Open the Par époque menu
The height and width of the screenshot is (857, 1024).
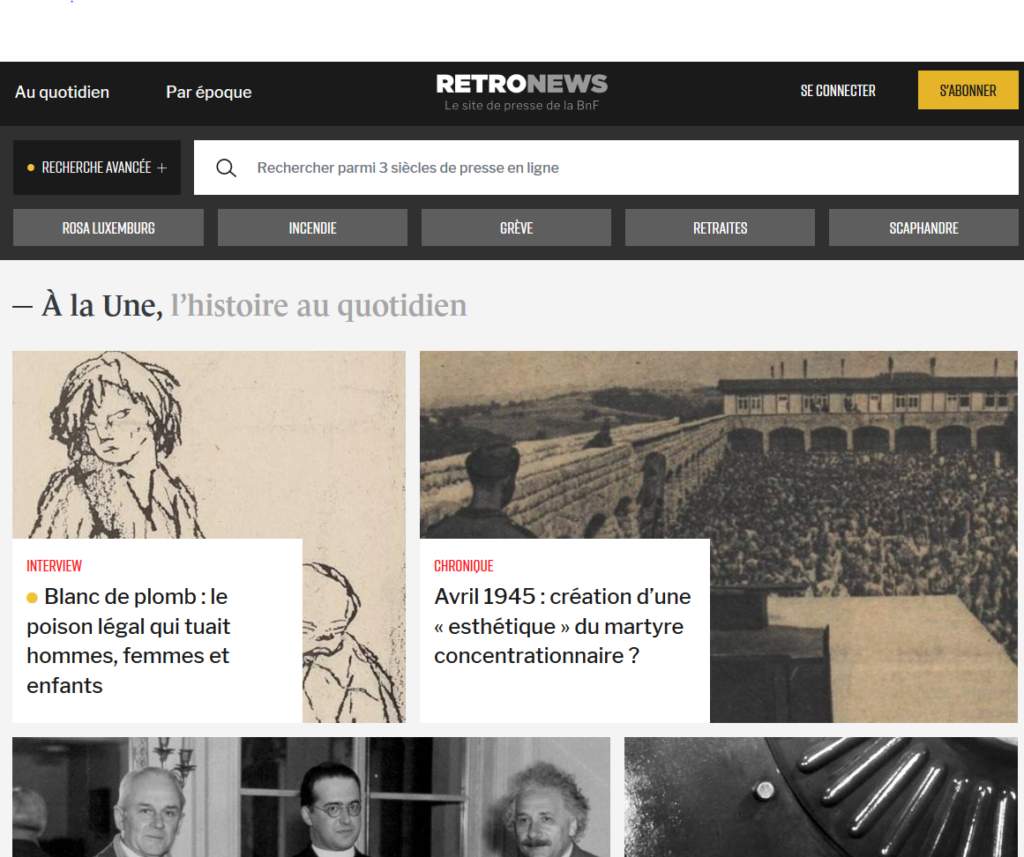pos(209,92)
